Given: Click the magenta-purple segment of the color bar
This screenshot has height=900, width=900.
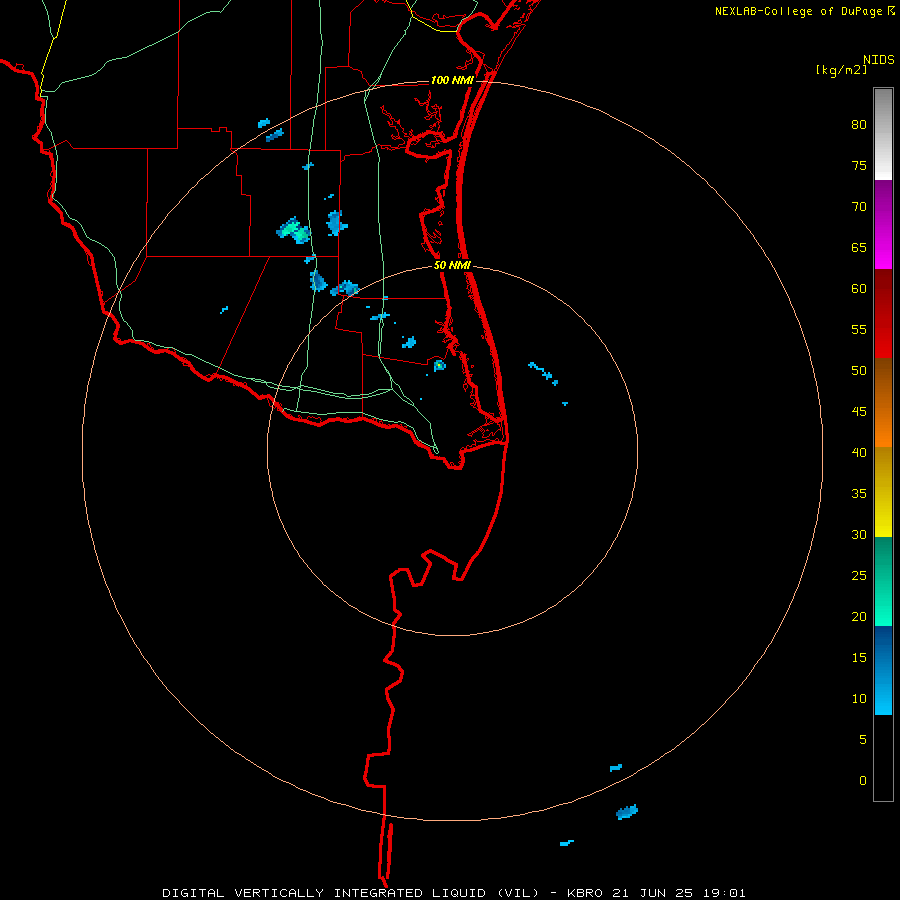Looking at the screenshot, I should [883, 225].
